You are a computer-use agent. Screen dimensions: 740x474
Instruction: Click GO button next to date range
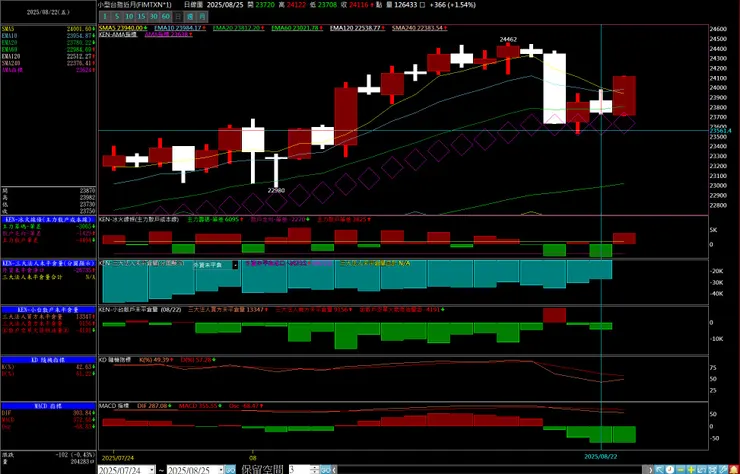230,470
